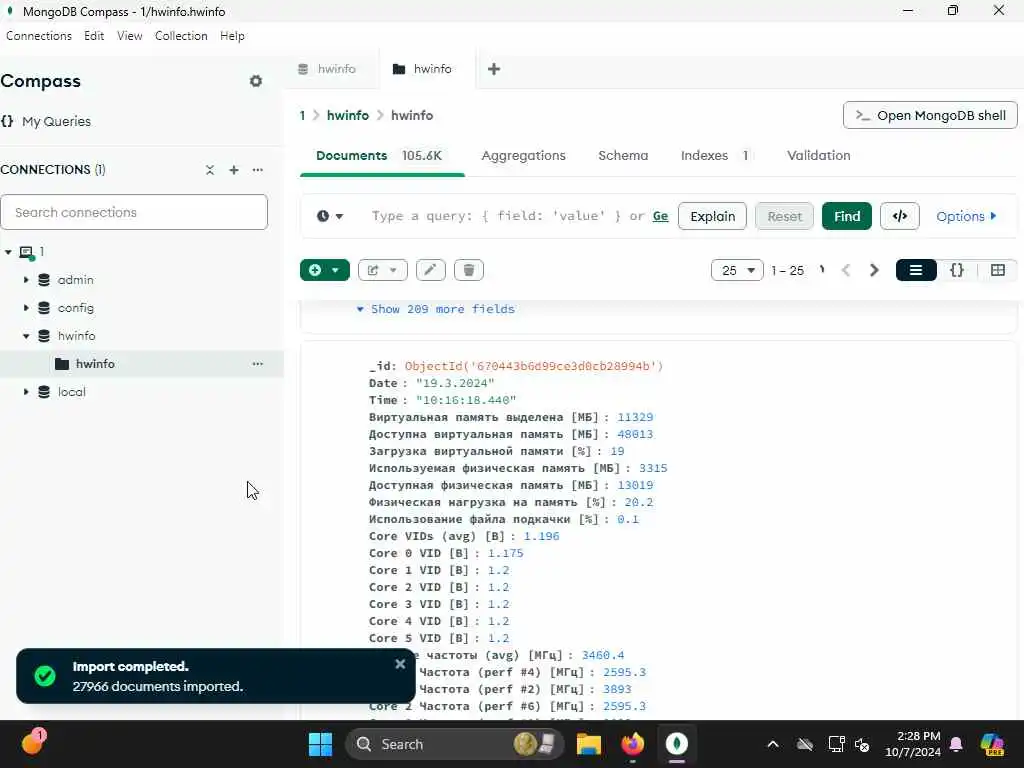Click the export query to language code icon

[900, 216]
